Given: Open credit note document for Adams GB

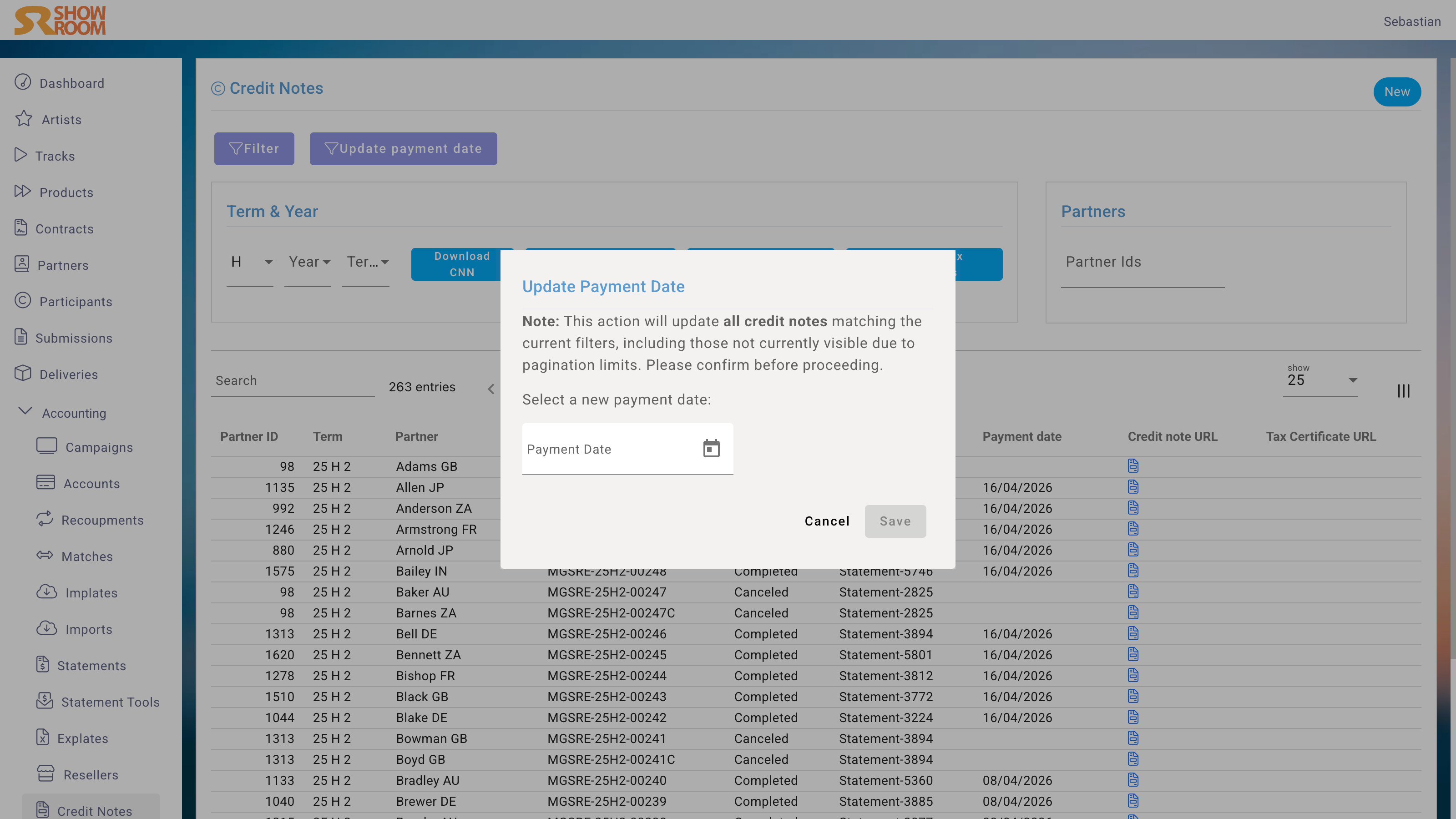Looking at the screenshot, I should coord(1132,466).
